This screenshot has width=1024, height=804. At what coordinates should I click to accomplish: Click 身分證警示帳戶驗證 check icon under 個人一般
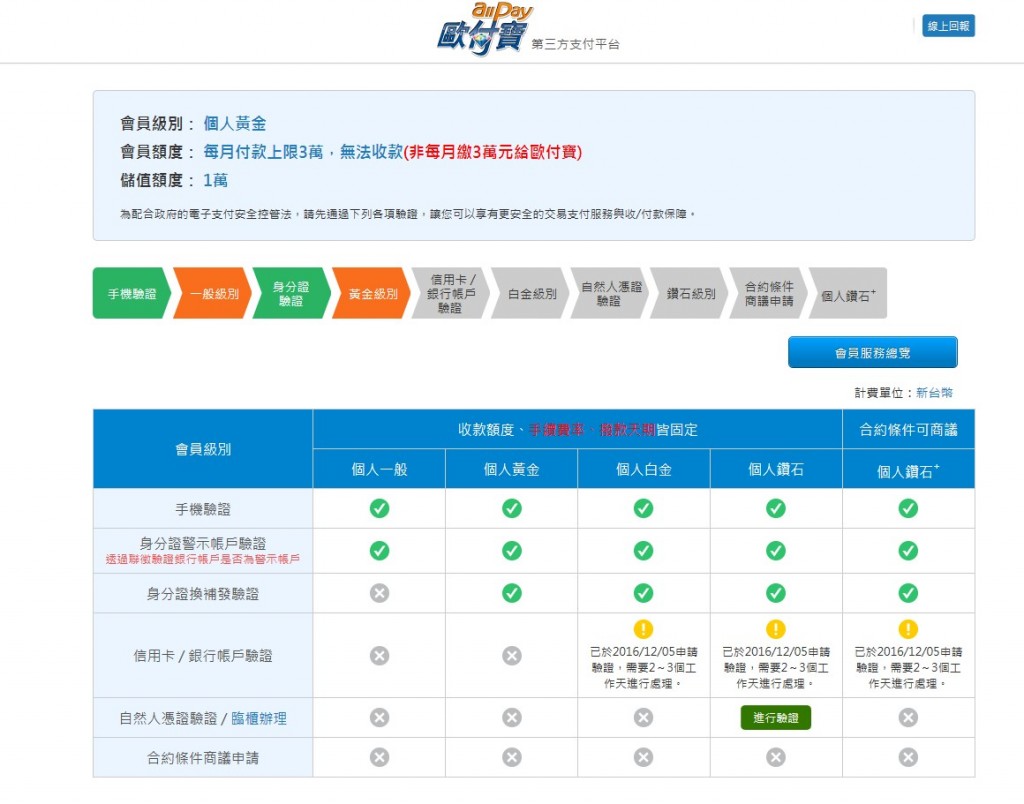click(x=379, y=551)
